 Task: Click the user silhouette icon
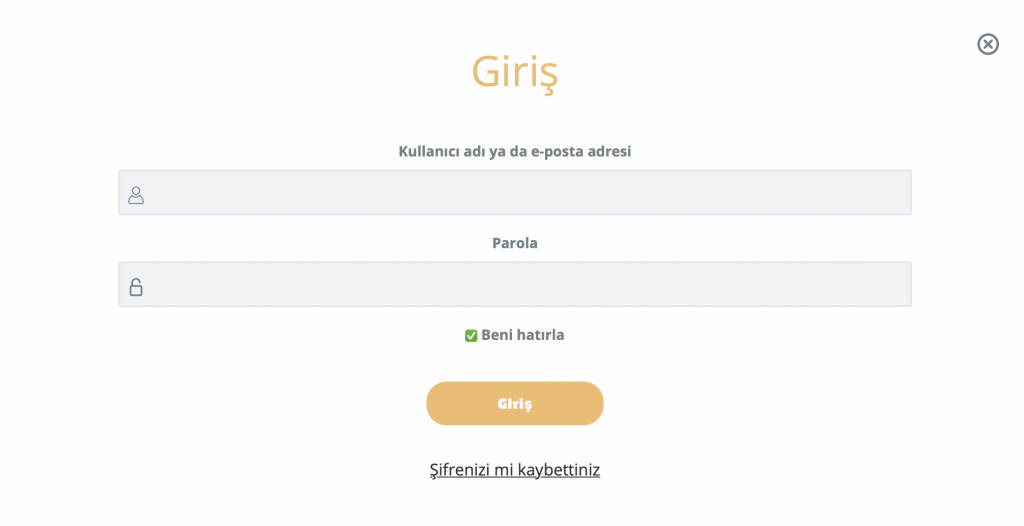[x=136, y=195]
